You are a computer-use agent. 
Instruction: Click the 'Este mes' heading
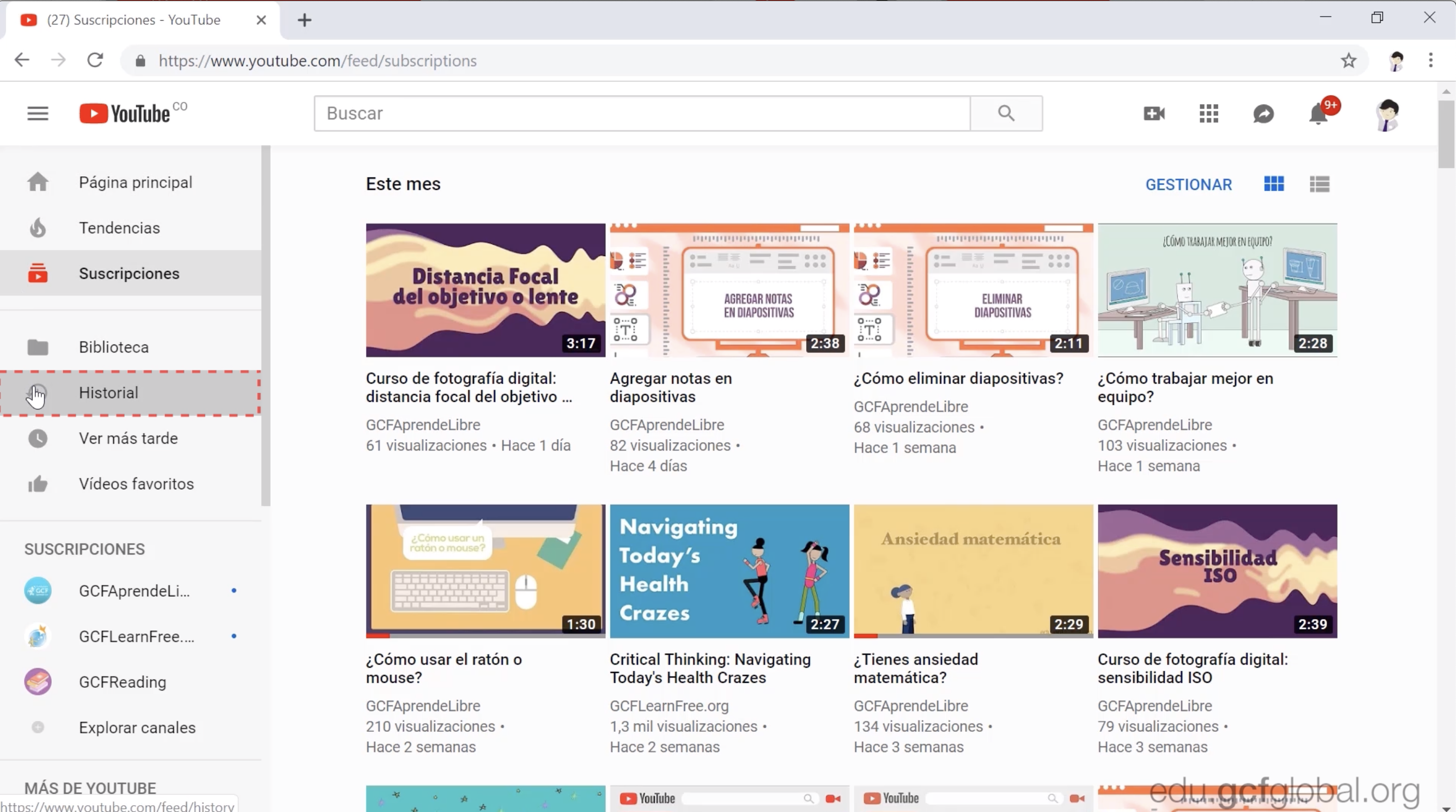coord(403,184)
